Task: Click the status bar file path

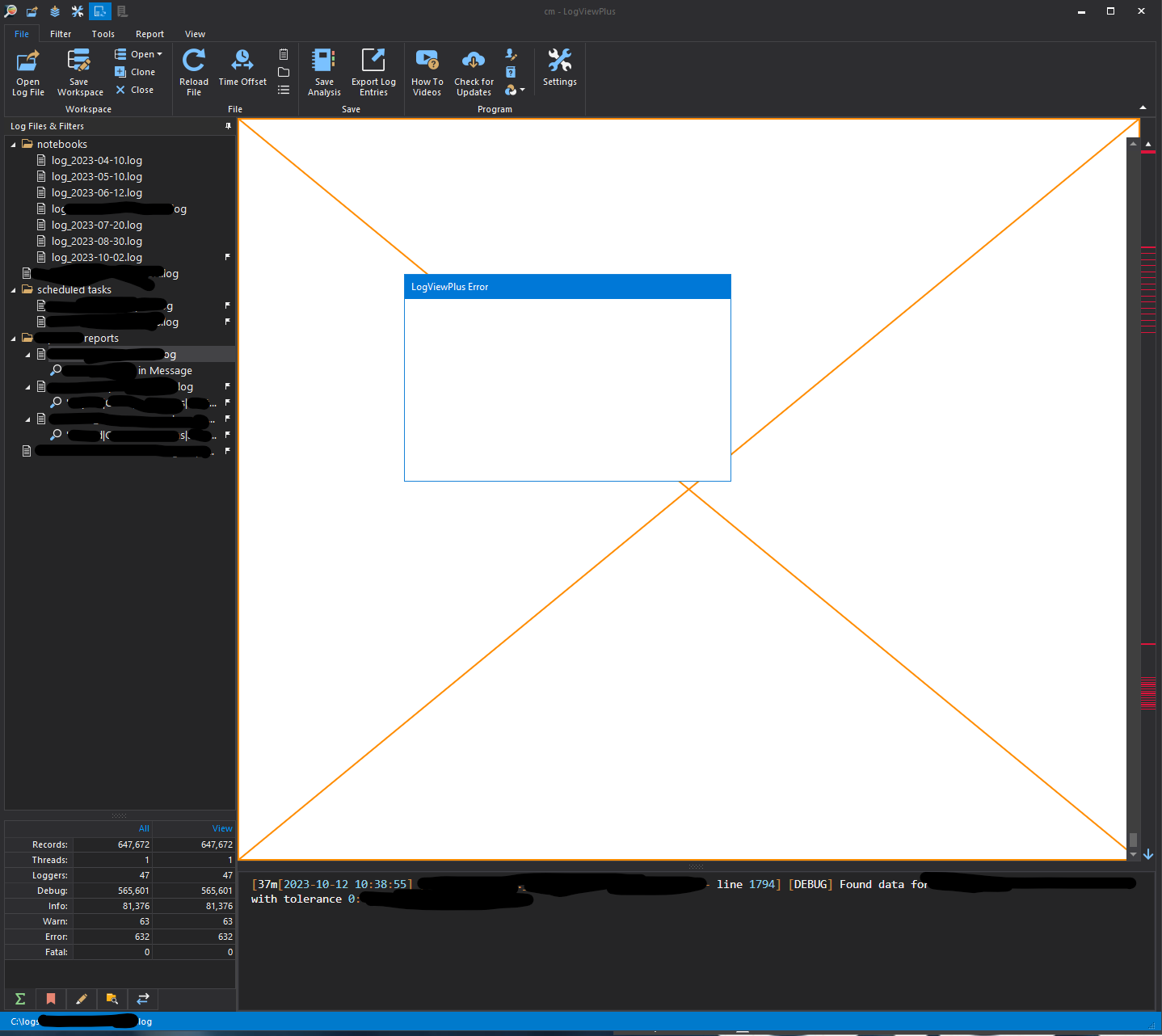Action: pos(81,1021)
